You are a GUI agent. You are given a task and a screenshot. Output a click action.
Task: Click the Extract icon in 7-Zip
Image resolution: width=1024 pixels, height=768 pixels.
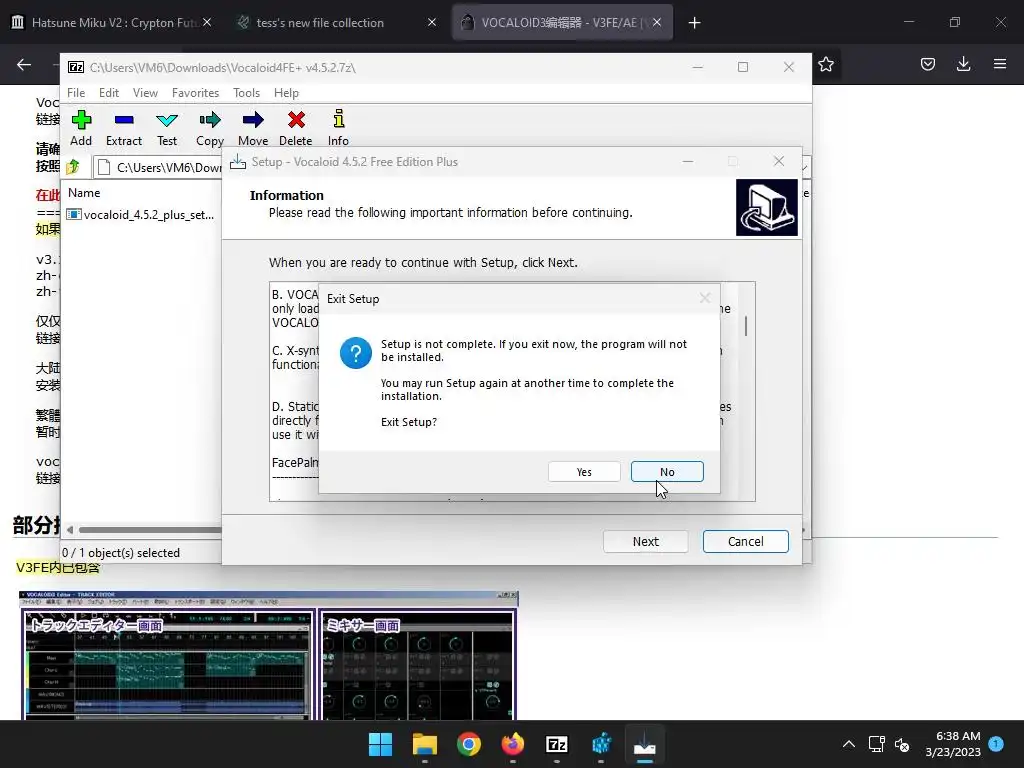coord(123,120)
